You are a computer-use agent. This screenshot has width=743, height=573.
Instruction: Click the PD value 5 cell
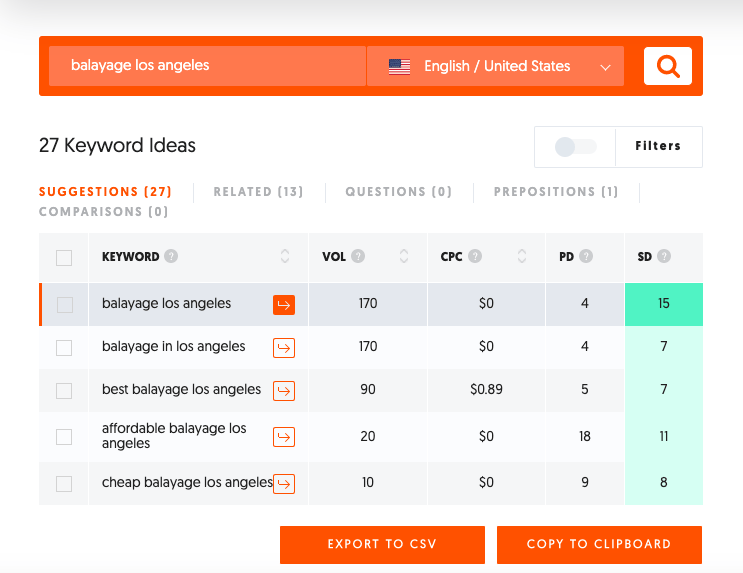(585, 389)
